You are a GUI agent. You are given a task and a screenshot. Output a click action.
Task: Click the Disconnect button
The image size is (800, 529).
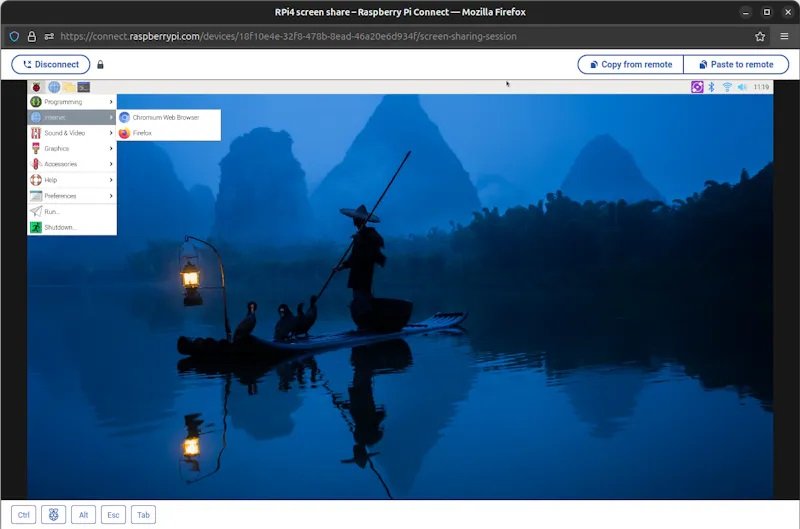click(51, 64)
